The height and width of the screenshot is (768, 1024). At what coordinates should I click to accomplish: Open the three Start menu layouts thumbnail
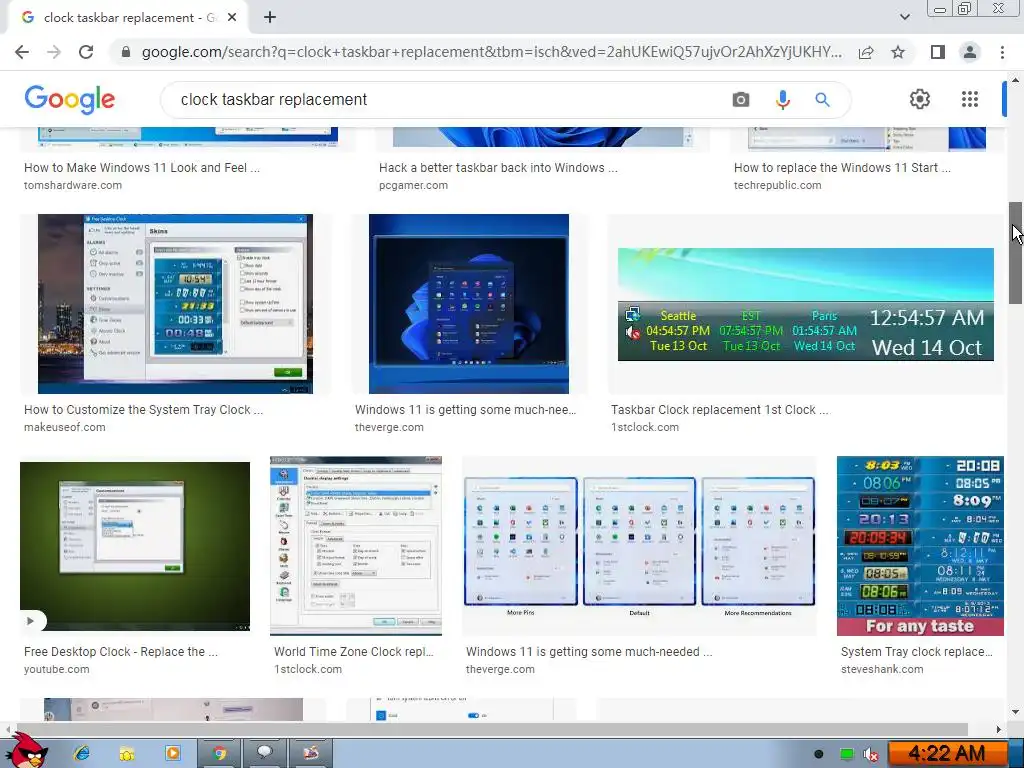point(639,546)
